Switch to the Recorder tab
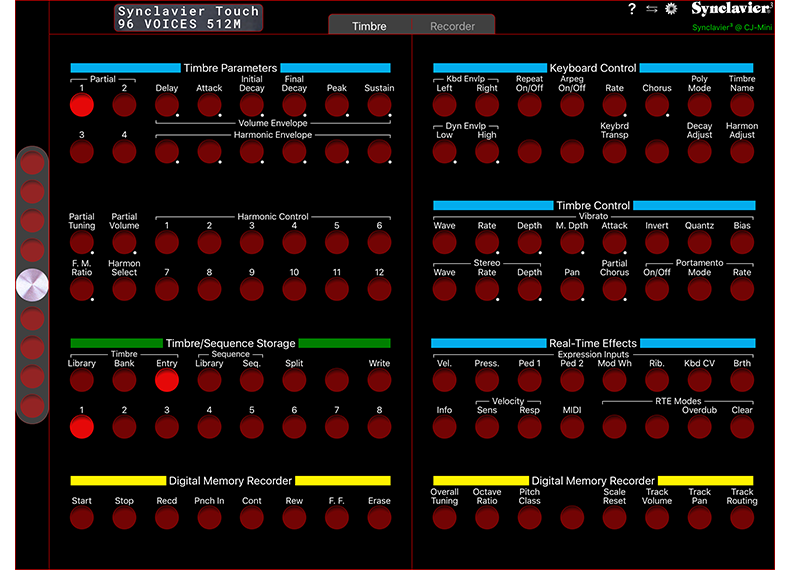Viewport: 790px width, 570px height. point(452,26)
